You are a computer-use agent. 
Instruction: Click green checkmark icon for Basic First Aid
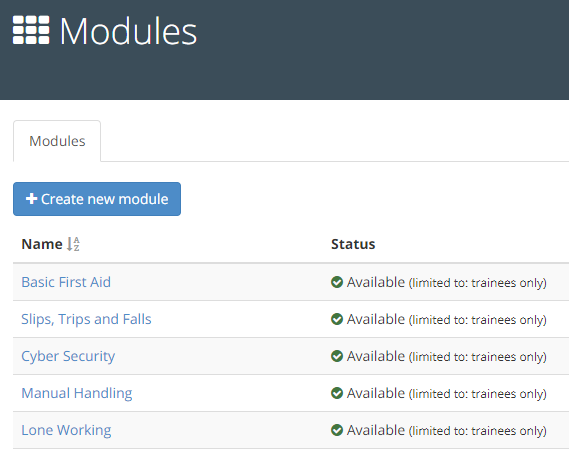337,282
